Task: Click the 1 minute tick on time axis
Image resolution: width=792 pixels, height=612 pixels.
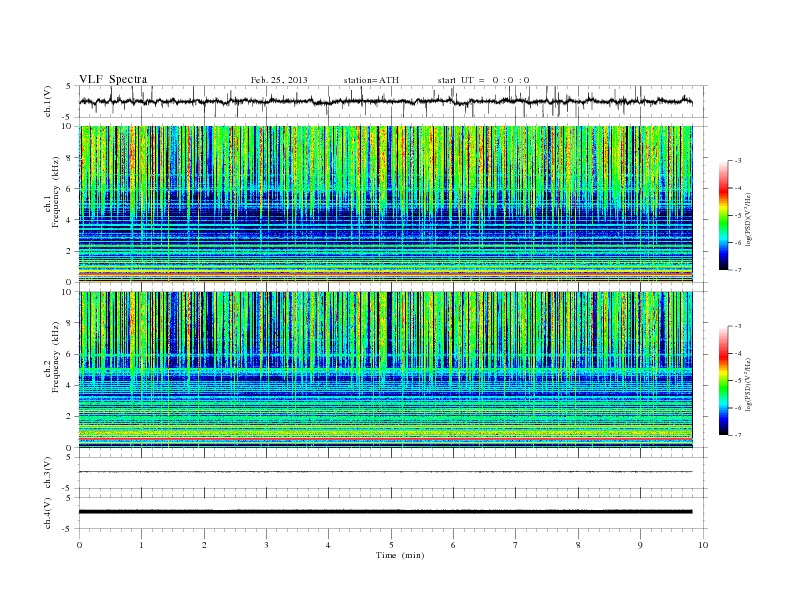Action: pos(141,545)
